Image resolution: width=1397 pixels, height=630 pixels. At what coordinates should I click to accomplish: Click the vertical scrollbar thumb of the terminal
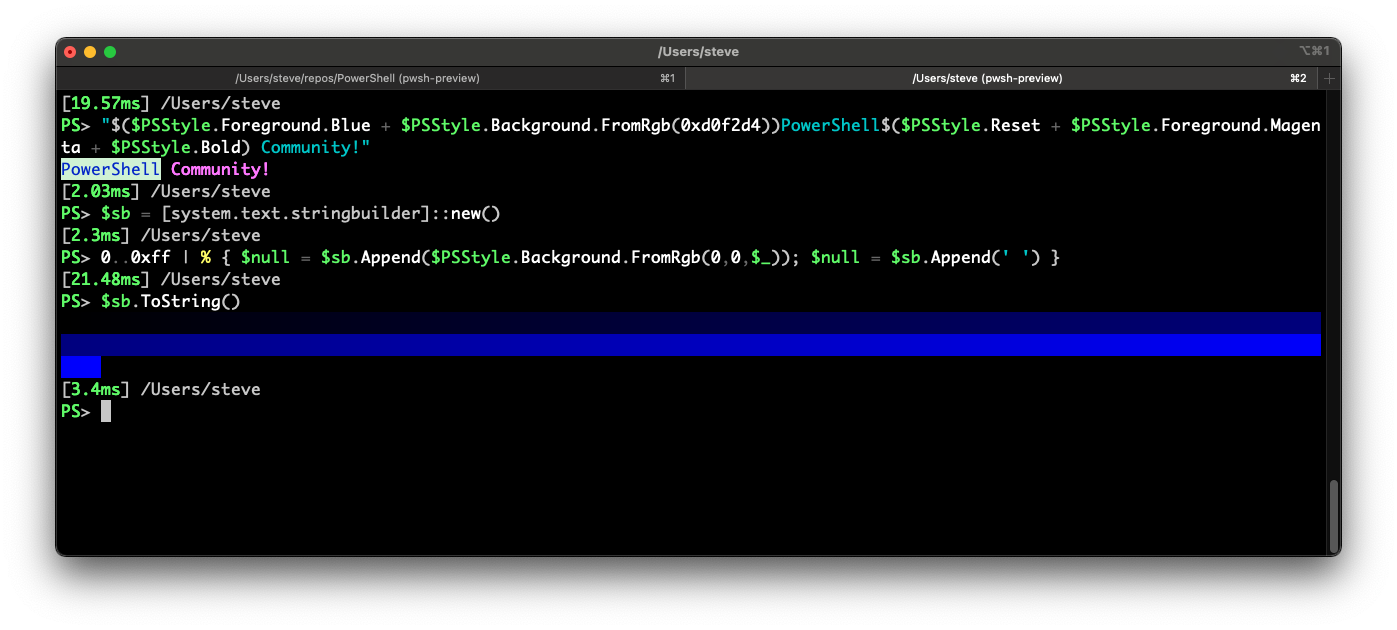click(1333, 514)
